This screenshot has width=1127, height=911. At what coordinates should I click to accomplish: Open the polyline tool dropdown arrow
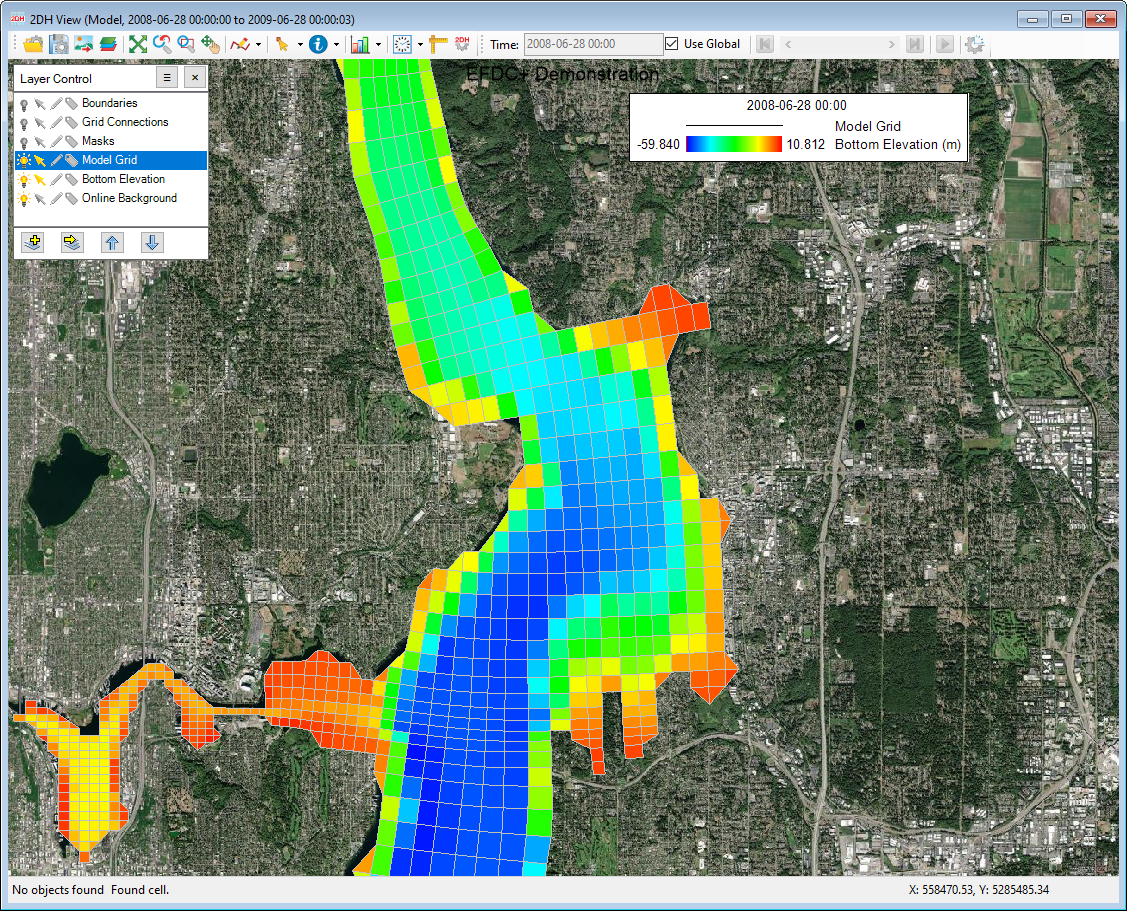coord(259,44)
